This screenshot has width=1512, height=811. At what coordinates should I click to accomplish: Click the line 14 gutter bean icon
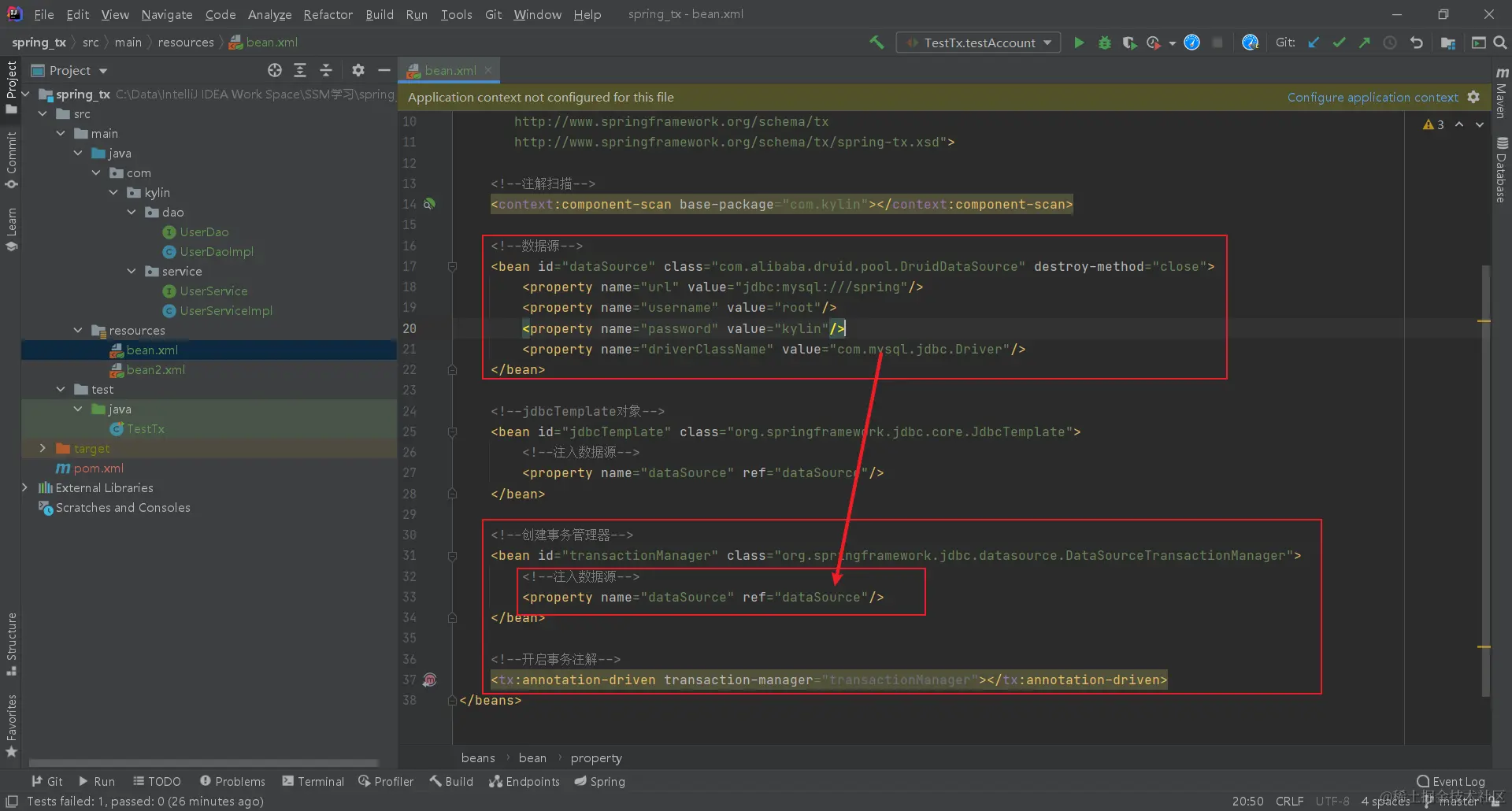(429, 204)
